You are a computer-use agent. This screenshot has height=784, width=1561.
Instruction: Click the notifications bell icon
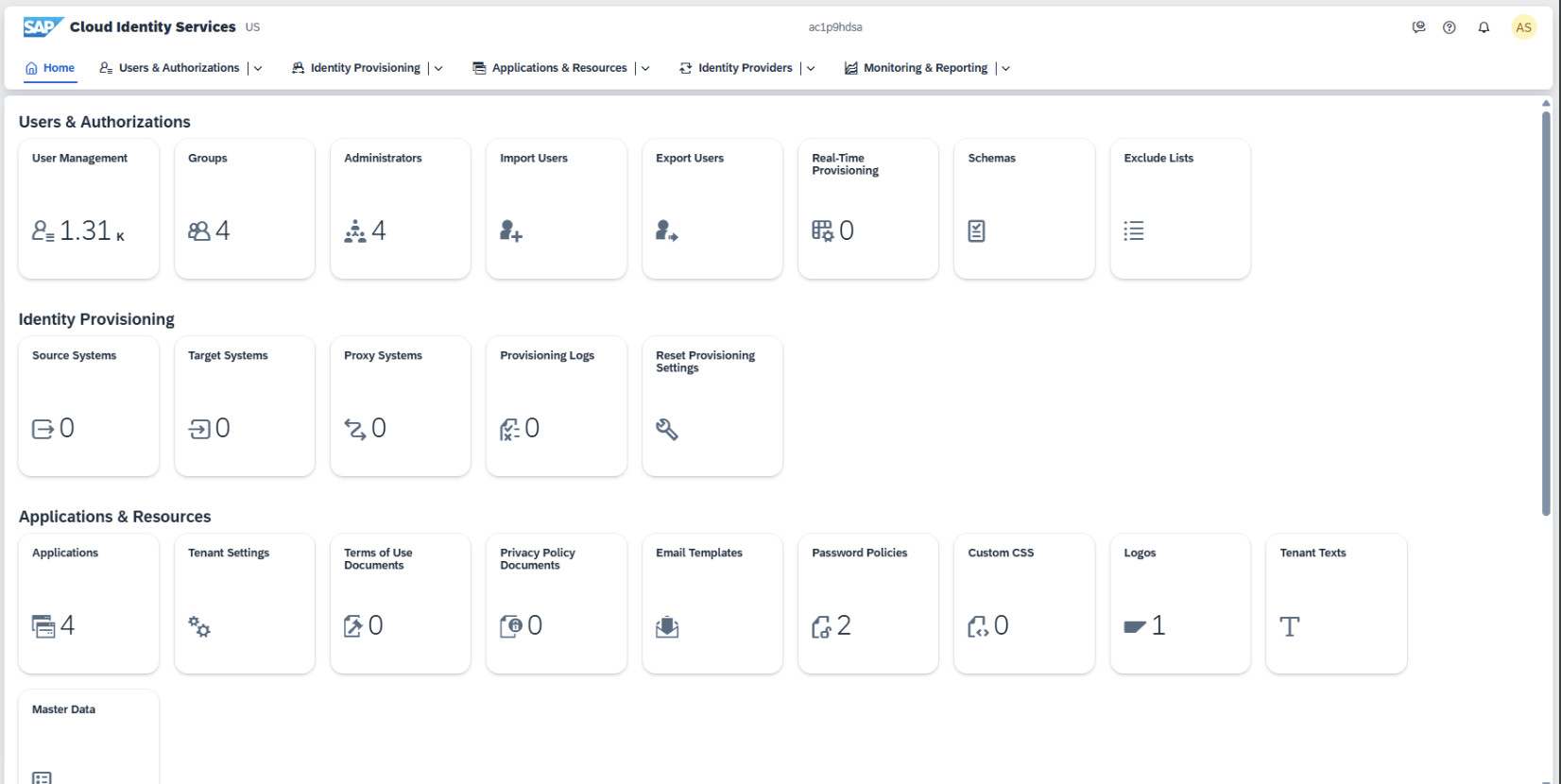[x=1484, y=27]
